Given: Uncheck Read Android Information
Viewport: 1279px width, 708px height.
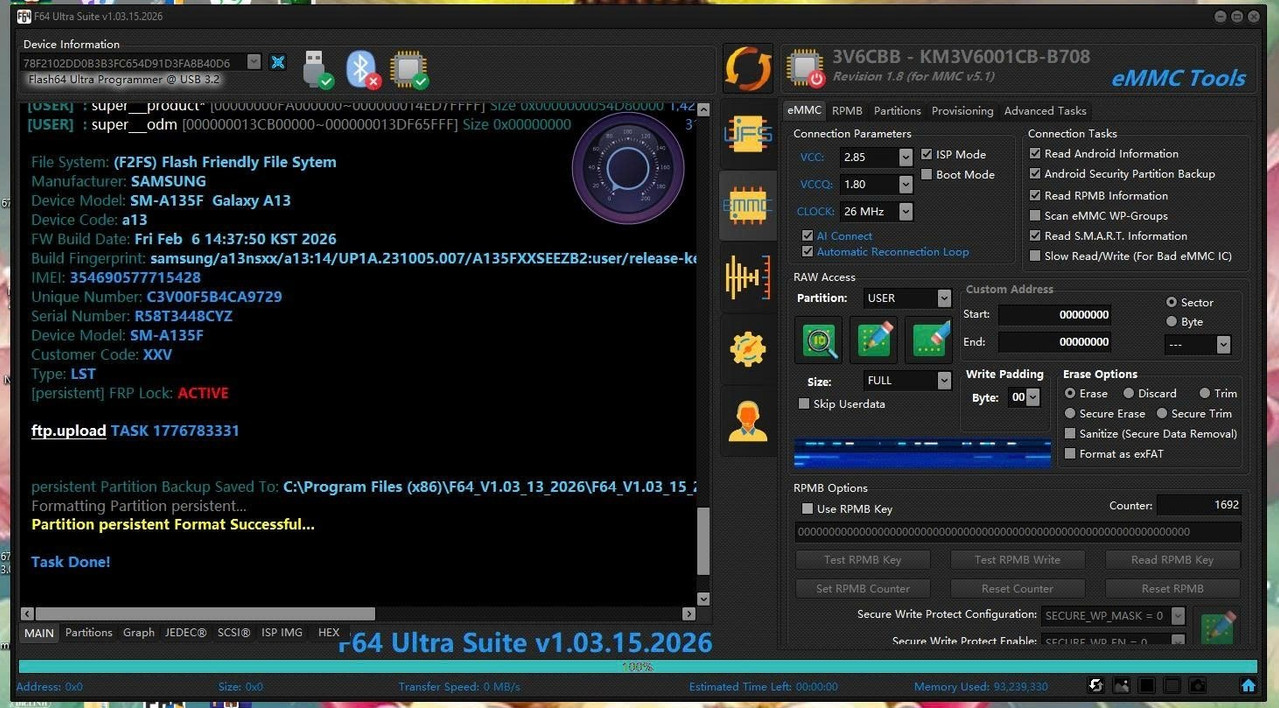Looking at the screenshot, I should point(1035,153).
